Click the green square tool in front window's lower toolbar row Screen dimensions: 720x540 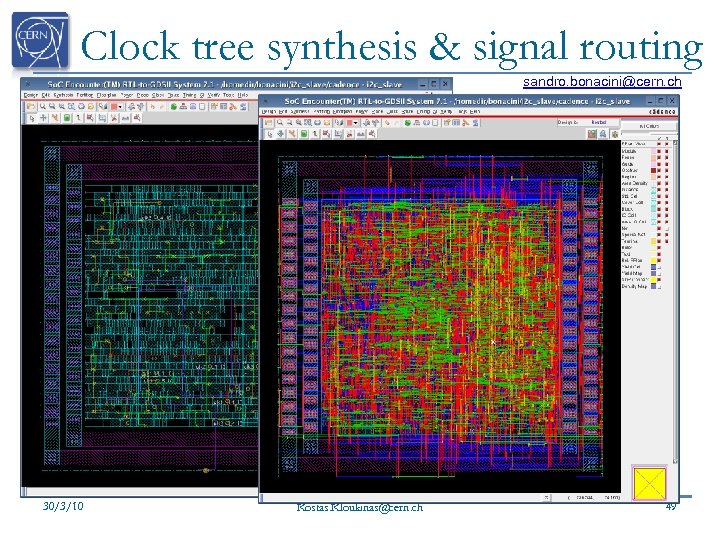pyautogui.click(x=304, y=134)
